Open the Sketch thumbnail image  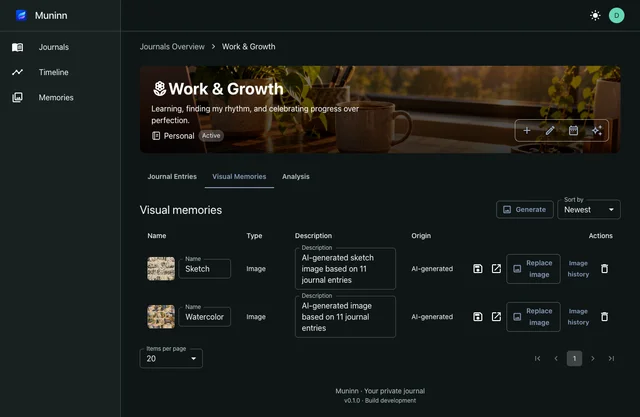coord(161,268)
